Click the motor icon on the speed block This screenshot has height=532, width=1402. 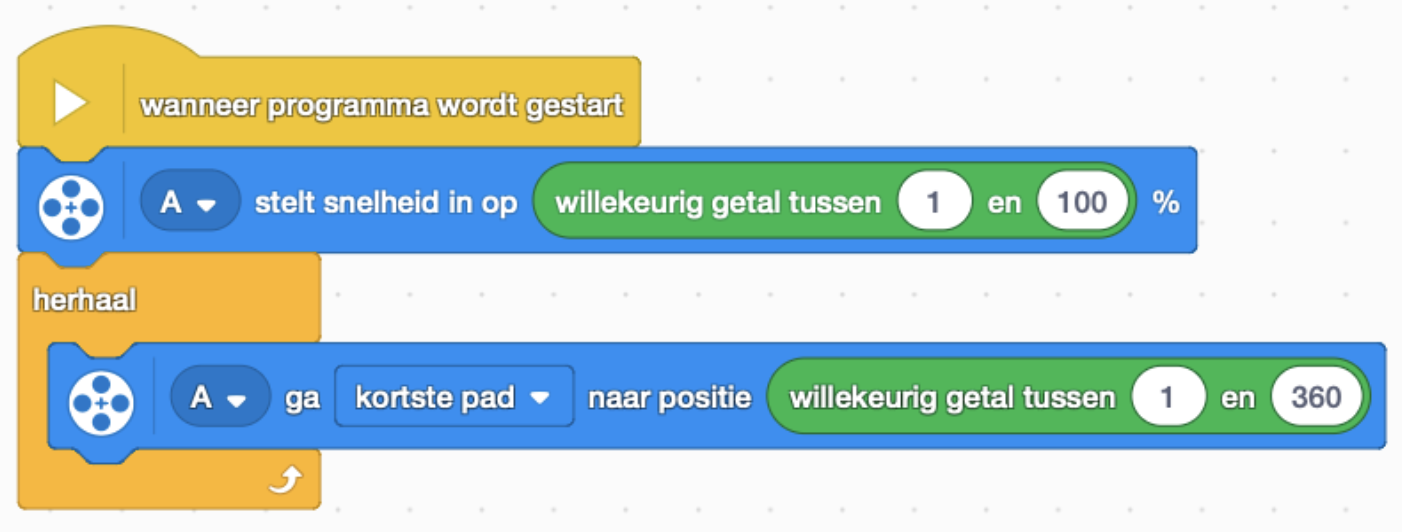pos(70,205)
